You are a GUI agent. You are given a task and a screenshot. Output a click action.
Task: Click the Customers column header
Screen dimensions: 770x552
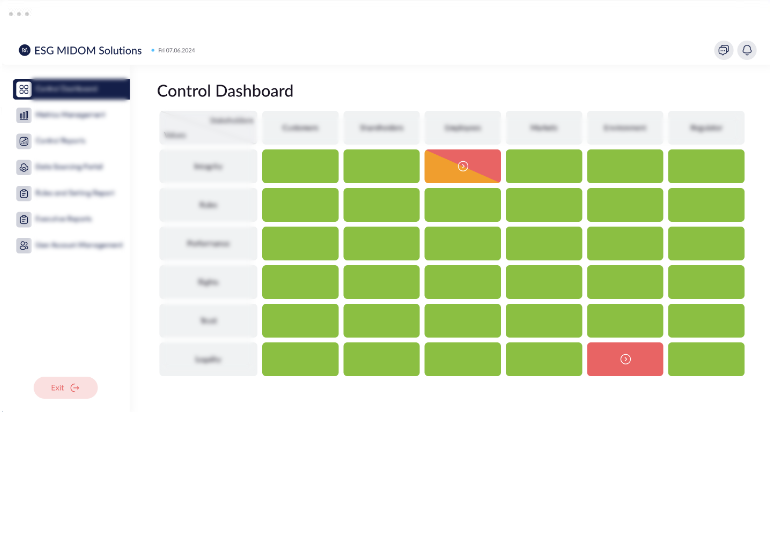[300, 128]
